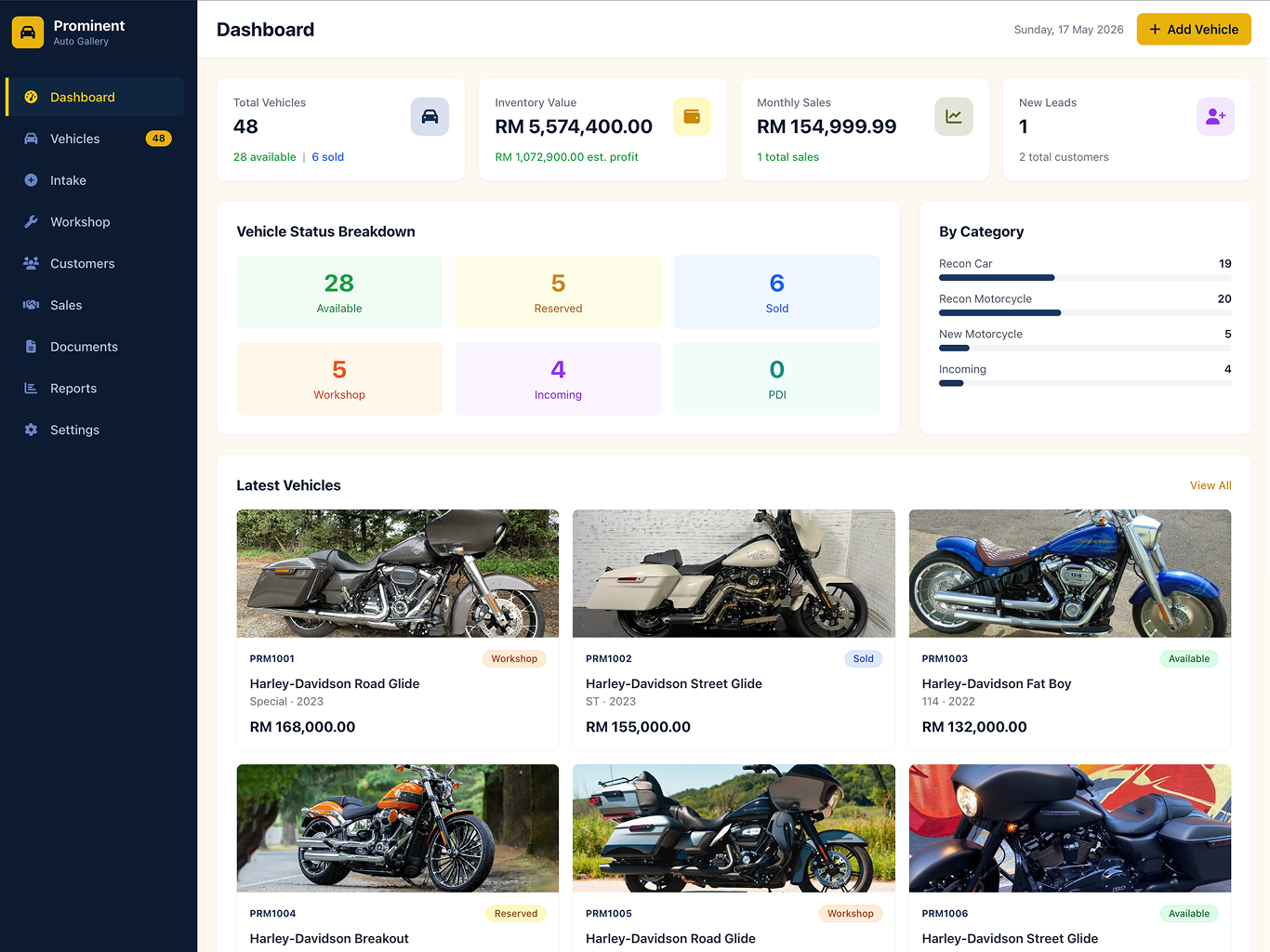The height and width of the screenshot is (952, 1270).
Task: Select the 6 Sold status tile
Action: point(777,292)
